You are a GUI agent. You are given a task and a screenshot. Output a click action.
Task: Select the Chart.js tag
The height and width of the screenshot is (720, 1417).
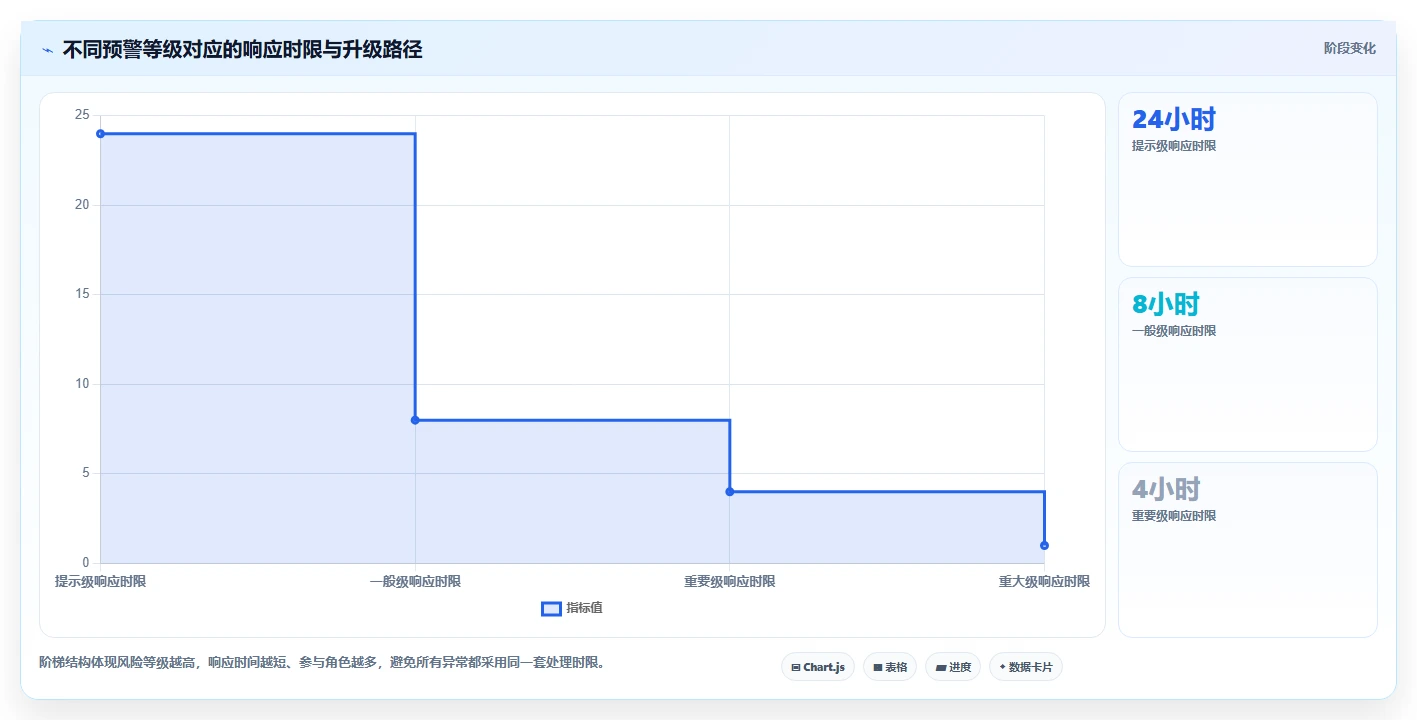(x=817, y=667)
